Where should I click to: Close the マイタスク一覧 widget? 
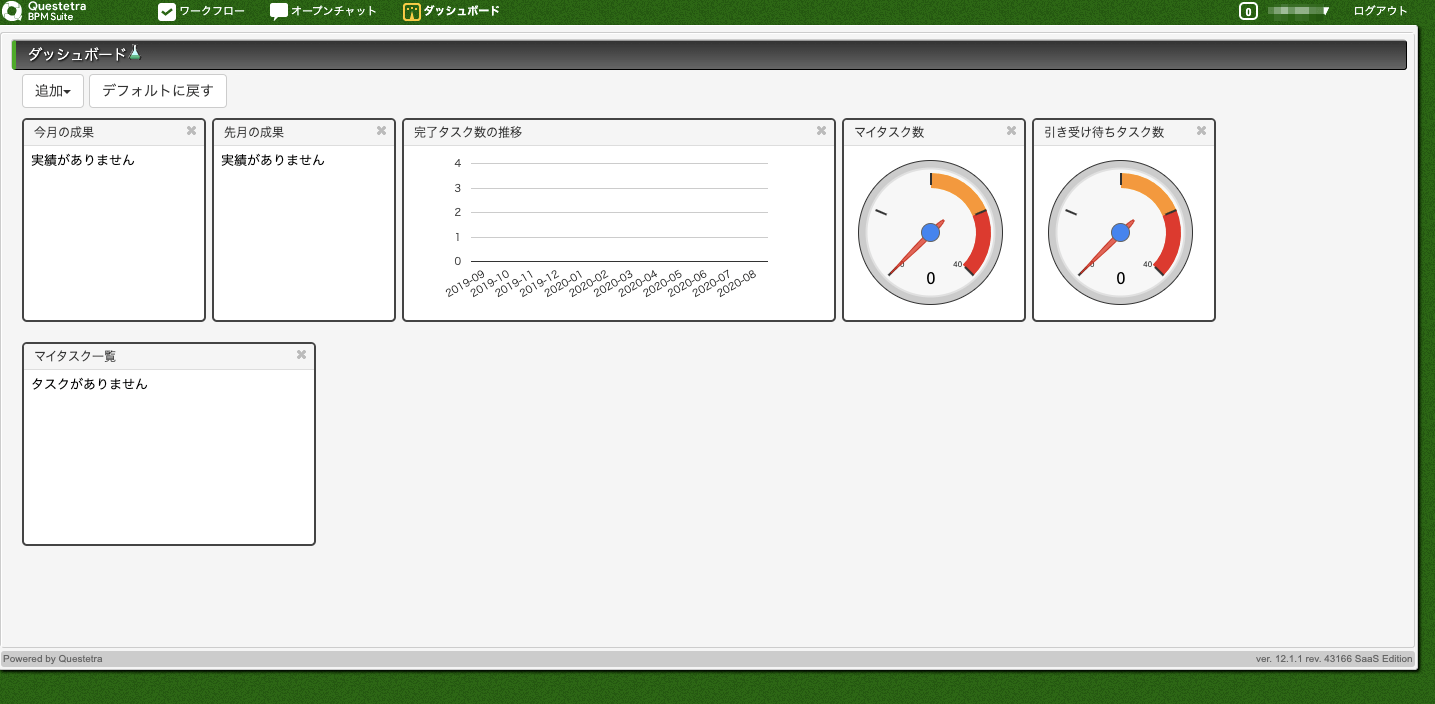click(x=301, y=355)
